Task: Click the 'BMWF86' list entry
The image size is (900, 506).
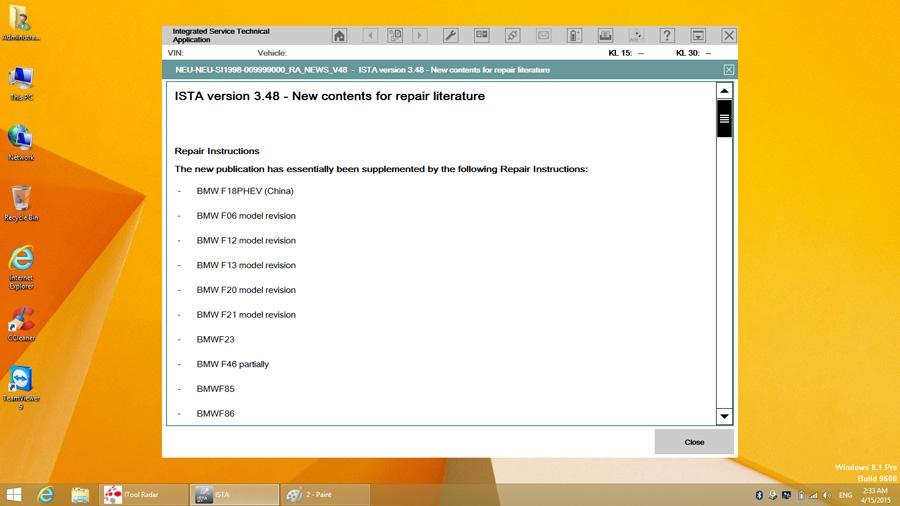Action: pyautogui.click(x=215, y=413)
